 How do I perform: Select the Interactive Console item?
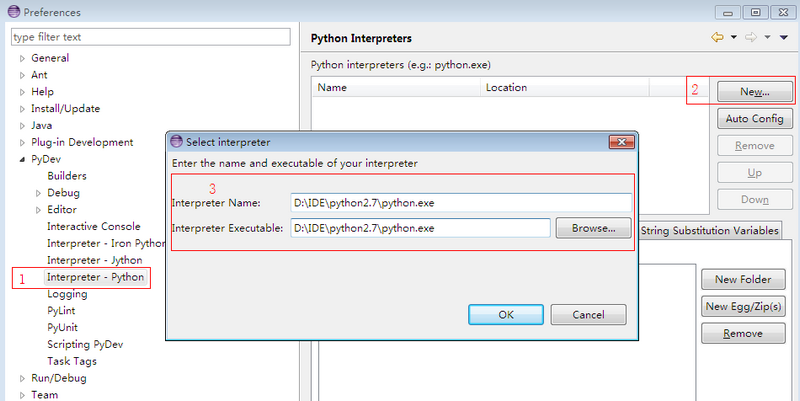pyautogui.click(x=93, y=227)
